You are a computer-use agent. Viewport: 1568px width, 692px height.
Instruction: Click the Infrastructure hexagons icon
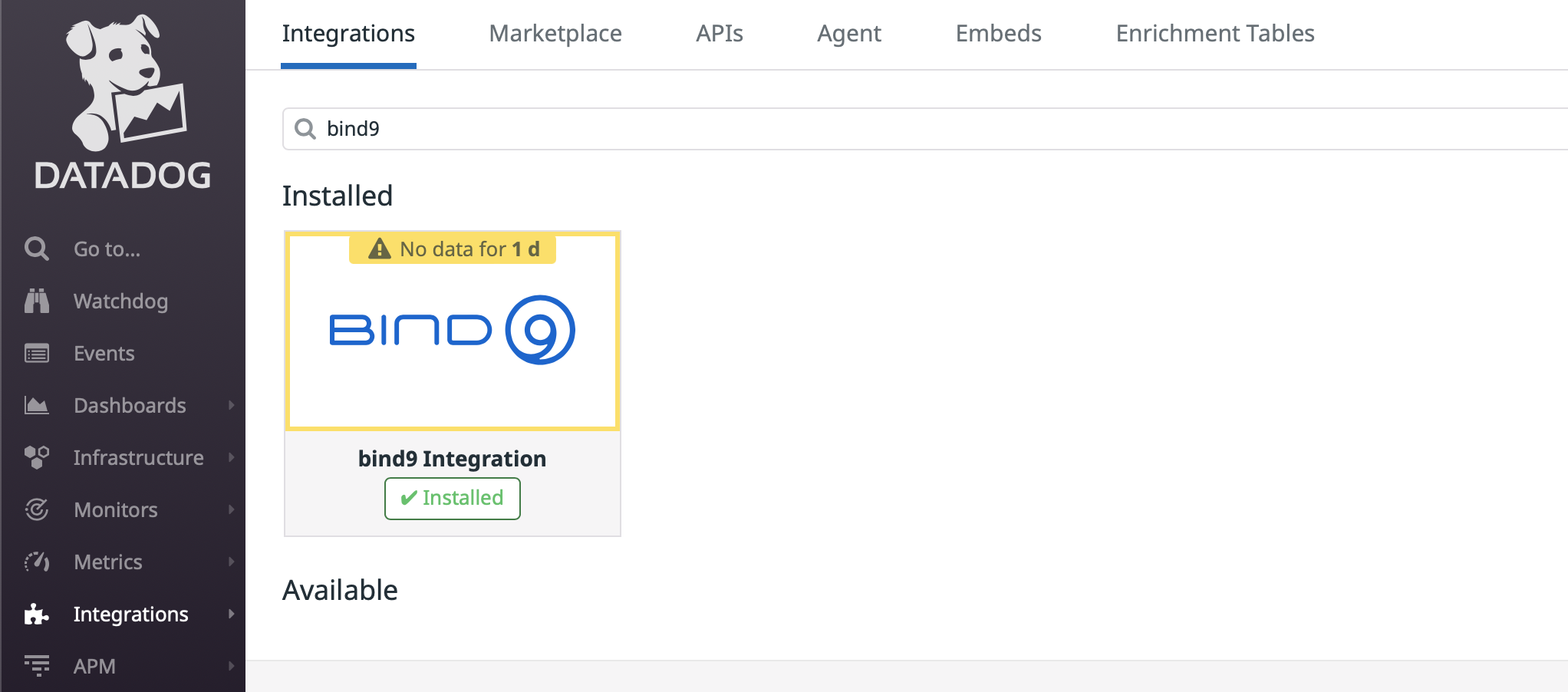point(37,457)
